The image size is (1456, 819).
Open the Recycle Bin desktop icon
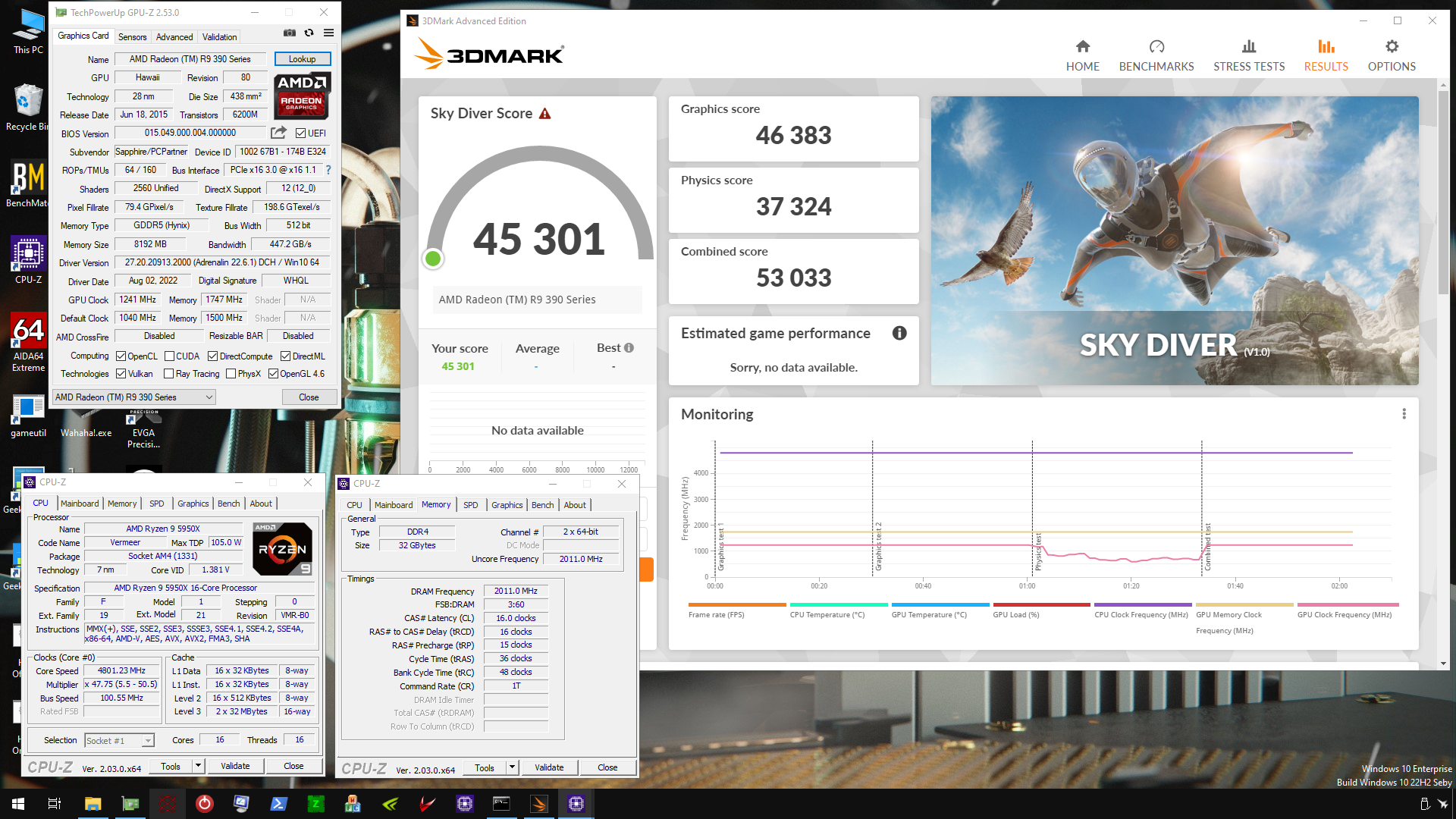(x=27, y=108)
